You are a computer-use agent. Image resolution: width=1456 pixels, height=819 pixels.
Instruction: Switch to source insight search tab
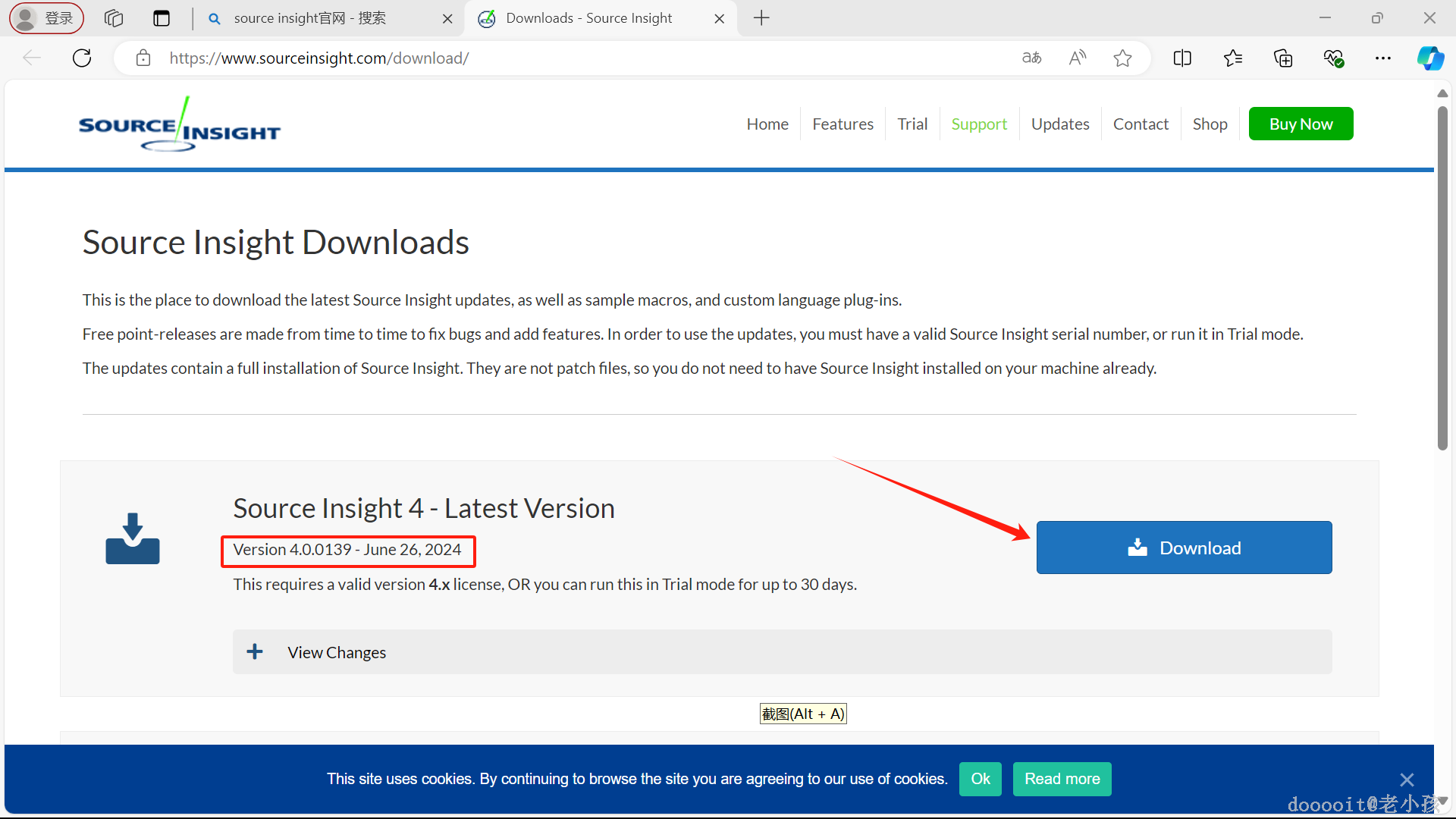309,18
